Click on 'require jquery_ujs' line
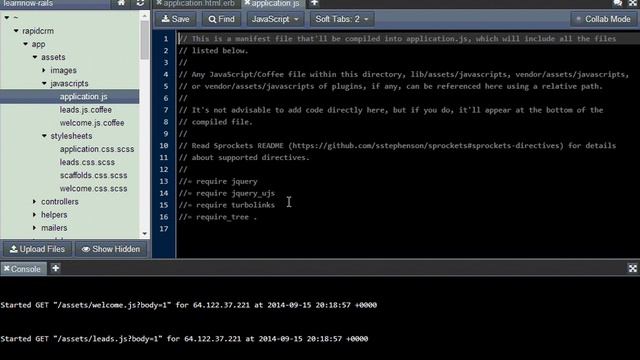This screenshot has height=360, width=640. coord(227,193)
